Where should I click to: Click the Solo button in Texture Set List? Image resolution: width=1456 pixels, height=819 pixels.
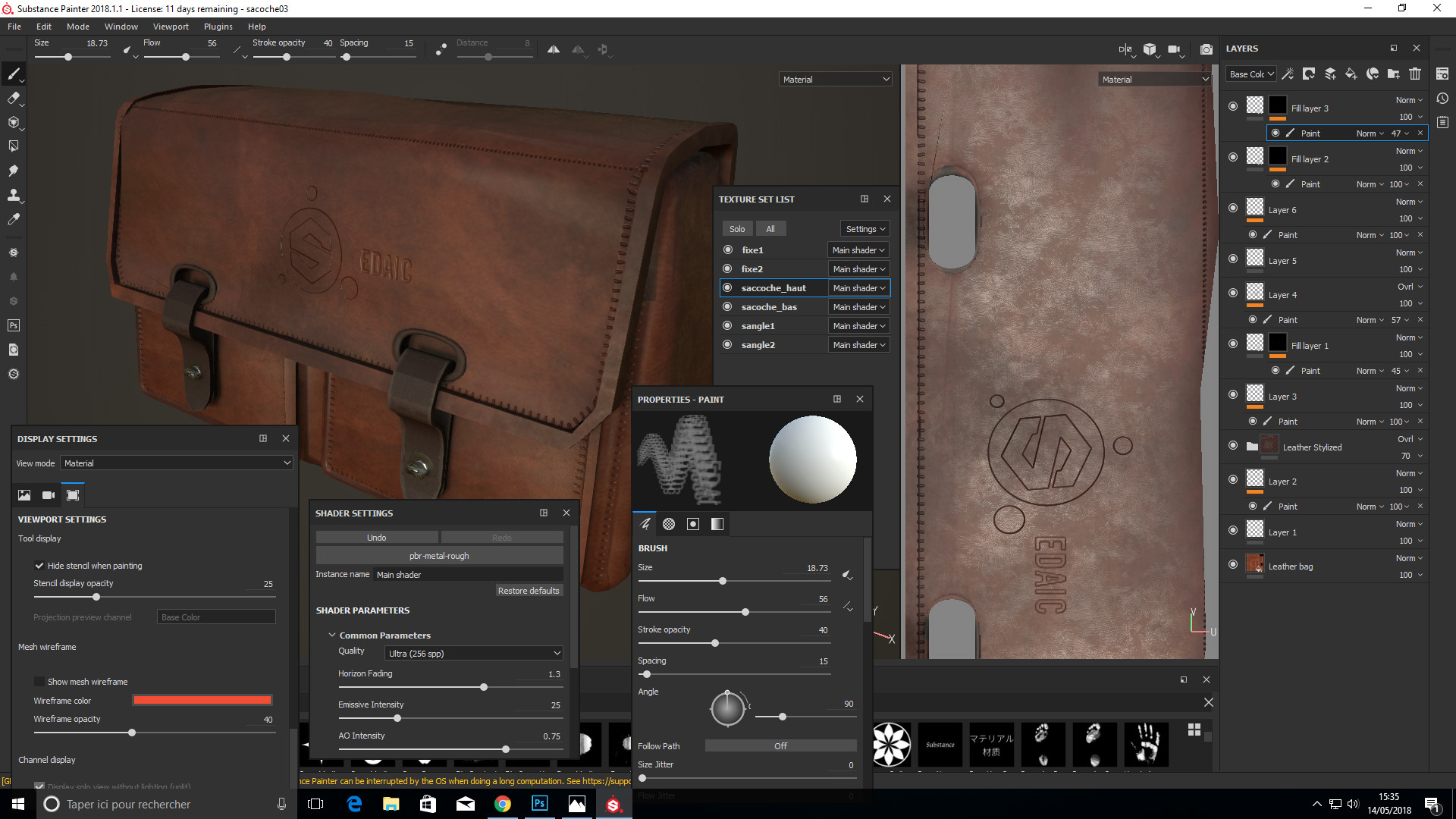coord(737,229)
